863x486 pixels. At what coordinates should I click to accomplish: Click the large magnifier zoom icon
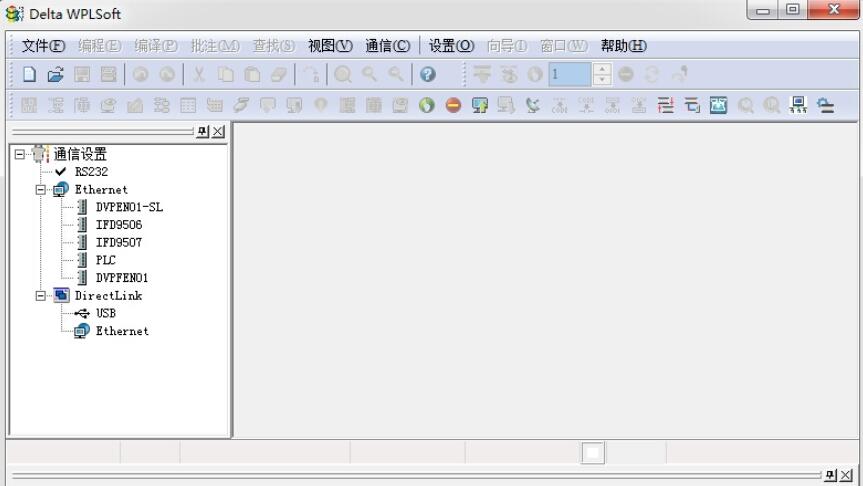click(343, 74)
